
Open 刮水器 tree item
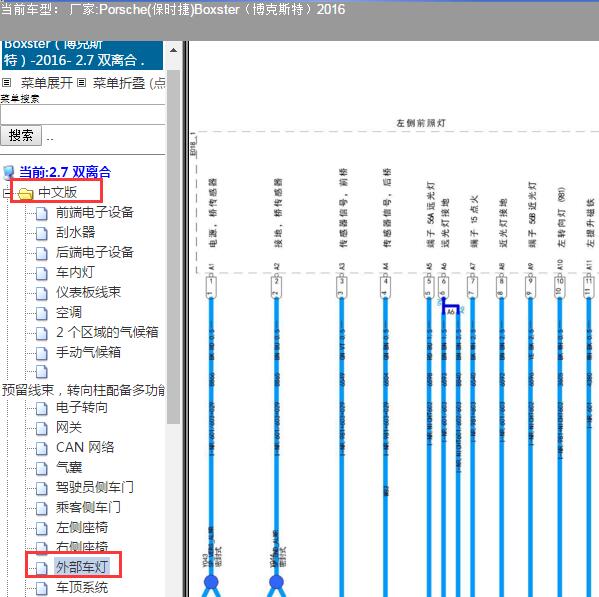pyautogui.click(x=75, y=232)
